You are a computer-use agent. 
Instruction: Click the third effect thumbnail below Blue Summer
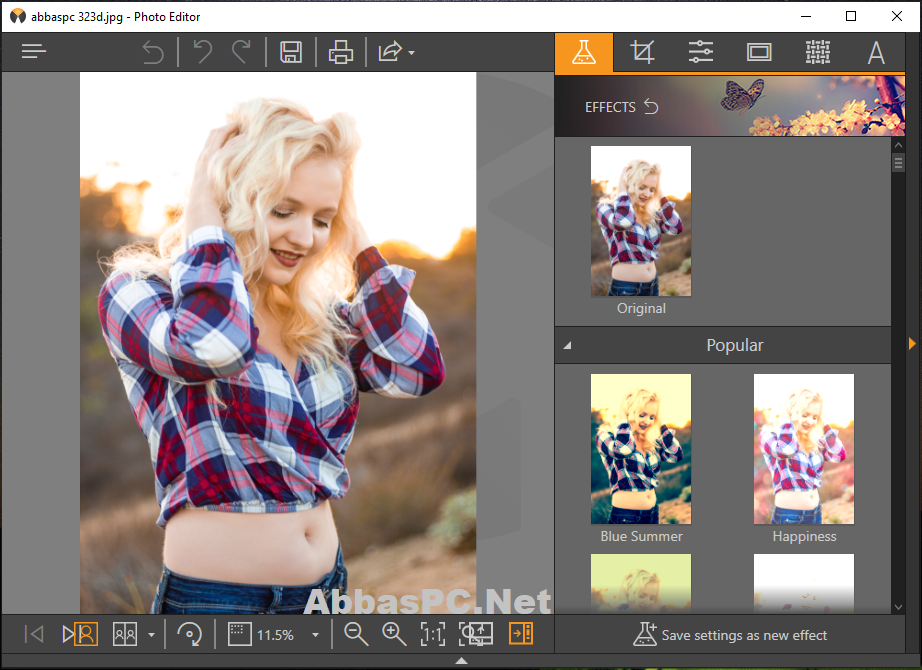641,582
